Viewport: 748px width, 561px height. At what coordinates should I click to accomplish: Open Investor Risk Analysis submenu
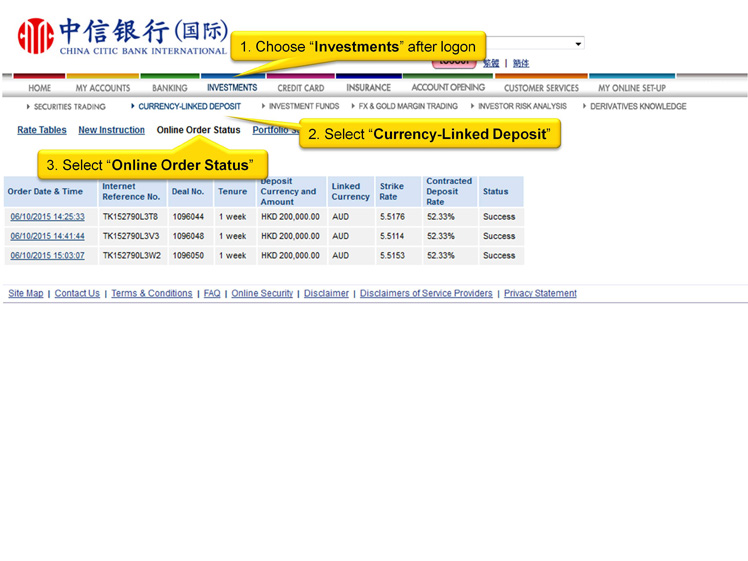point(521,107)
